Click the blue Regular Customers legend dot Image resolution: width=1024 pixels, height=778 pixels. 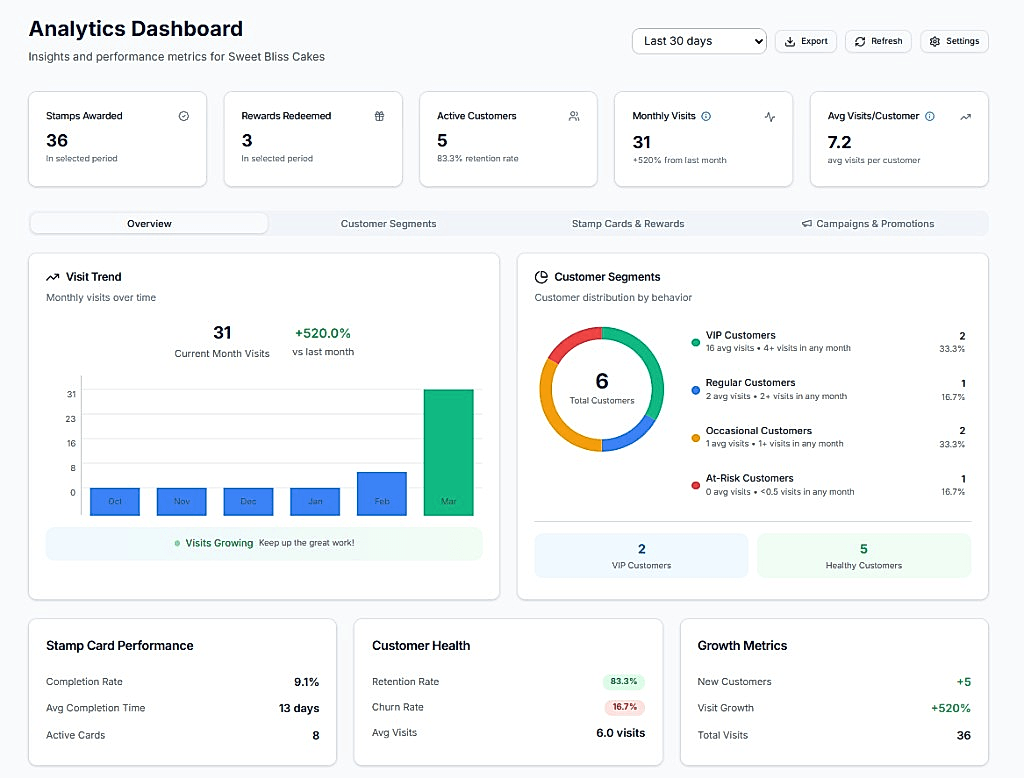(x=696, y=390)
